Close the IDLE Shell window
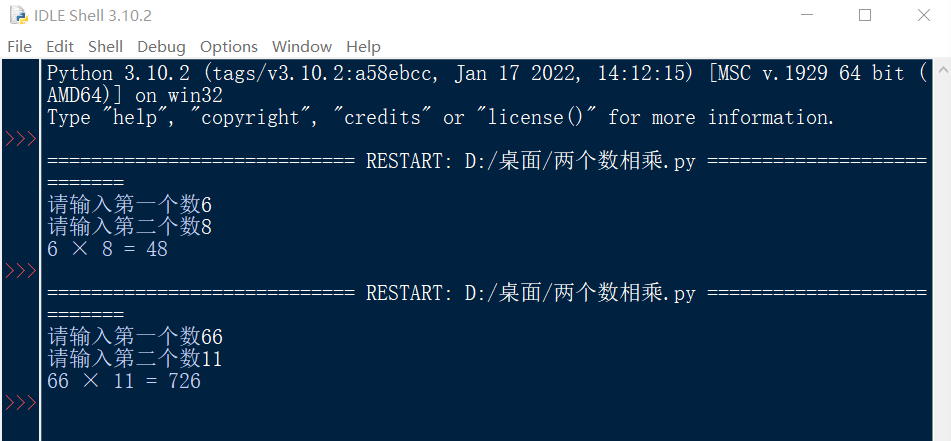 click(923, 15)
